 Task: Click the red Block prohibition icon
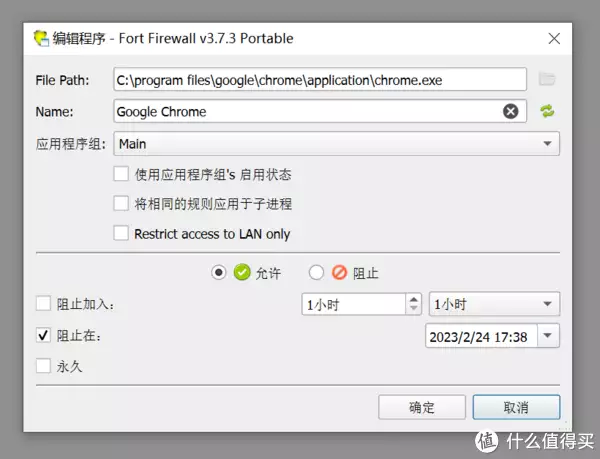pos(339,273)
